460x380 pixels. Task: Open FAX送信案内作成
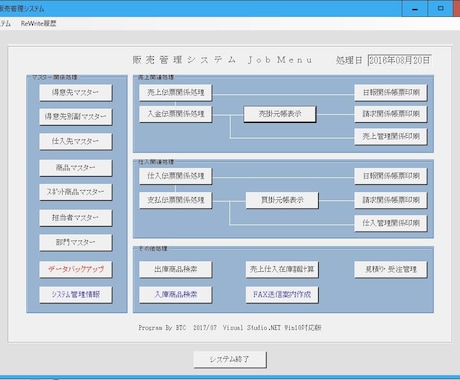(282, 295)
